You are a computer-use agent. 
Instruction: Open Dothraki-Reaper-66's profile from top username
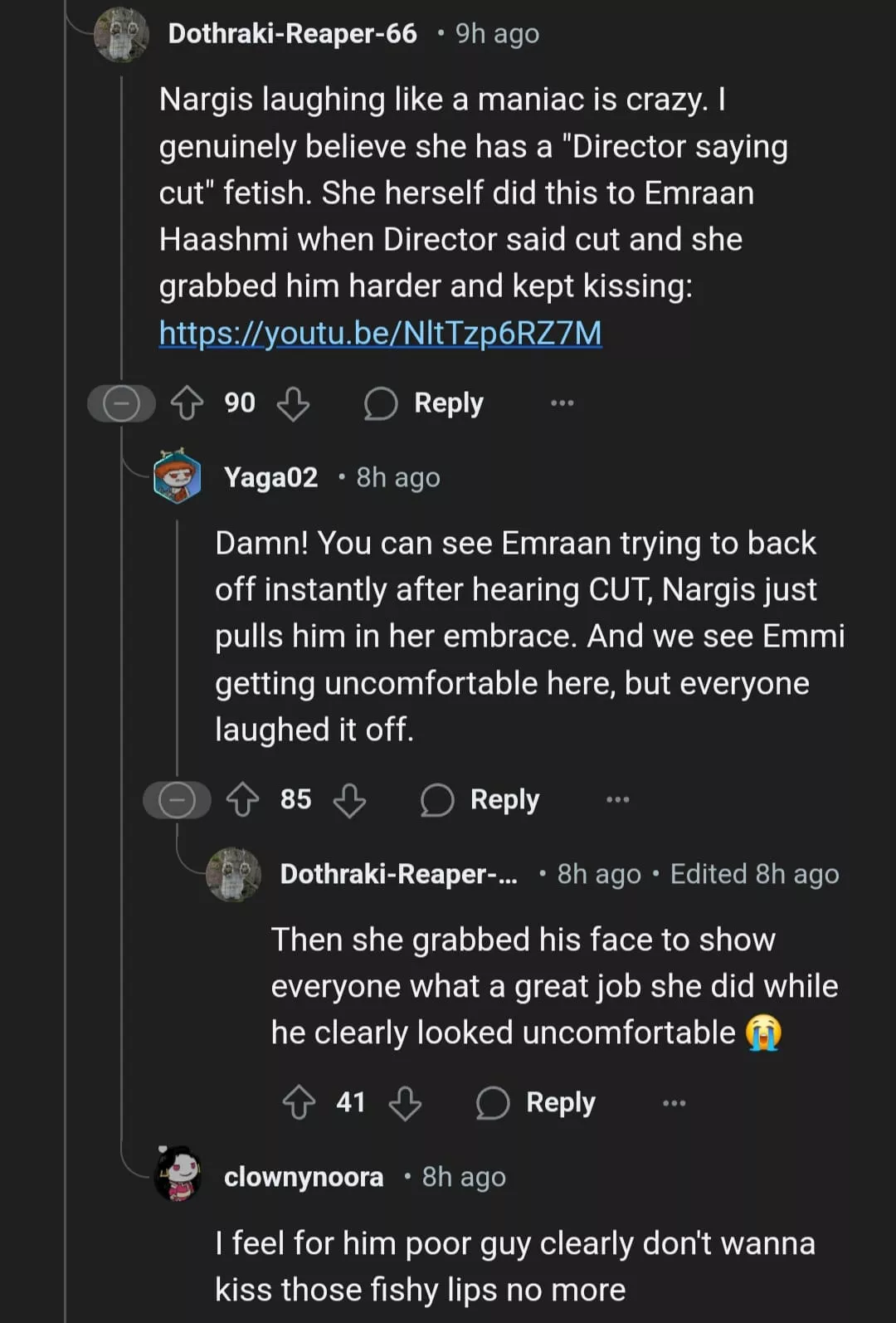pos(292,33)
